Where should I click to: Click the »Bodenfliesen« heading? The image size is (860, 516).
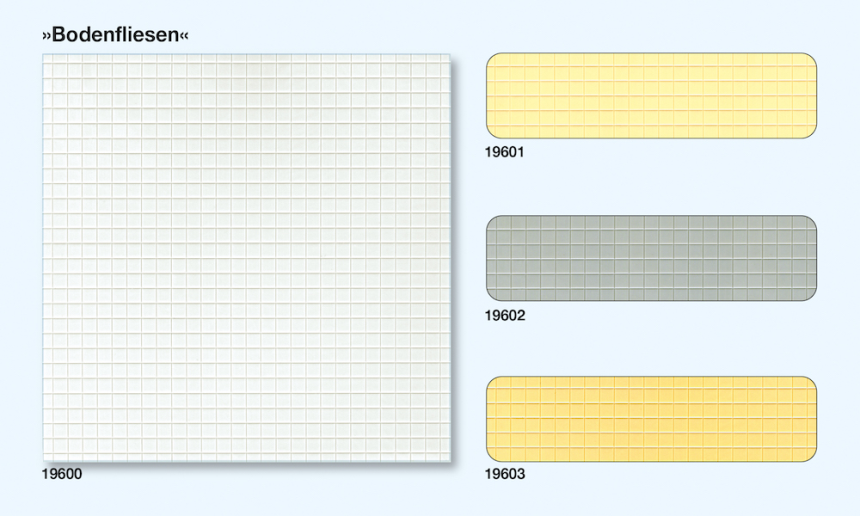click(x=116, y=35)
